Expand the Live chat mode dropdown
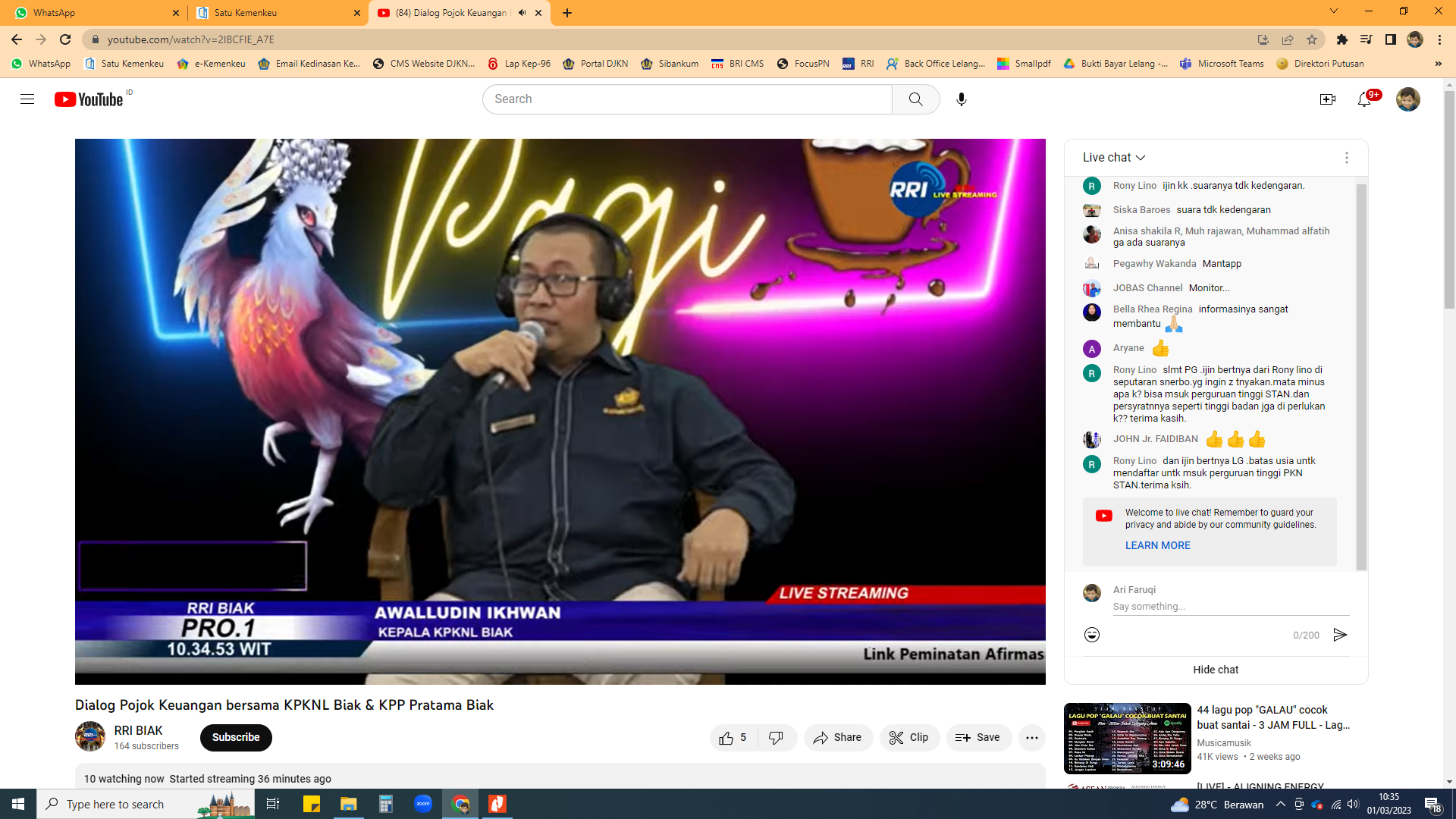1456x819 pixels. pyautogui.click(x=1114, y=158)
